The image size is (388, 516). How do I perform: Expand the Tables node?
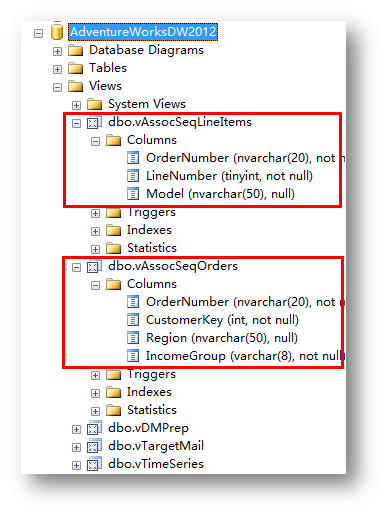(57, 69)
